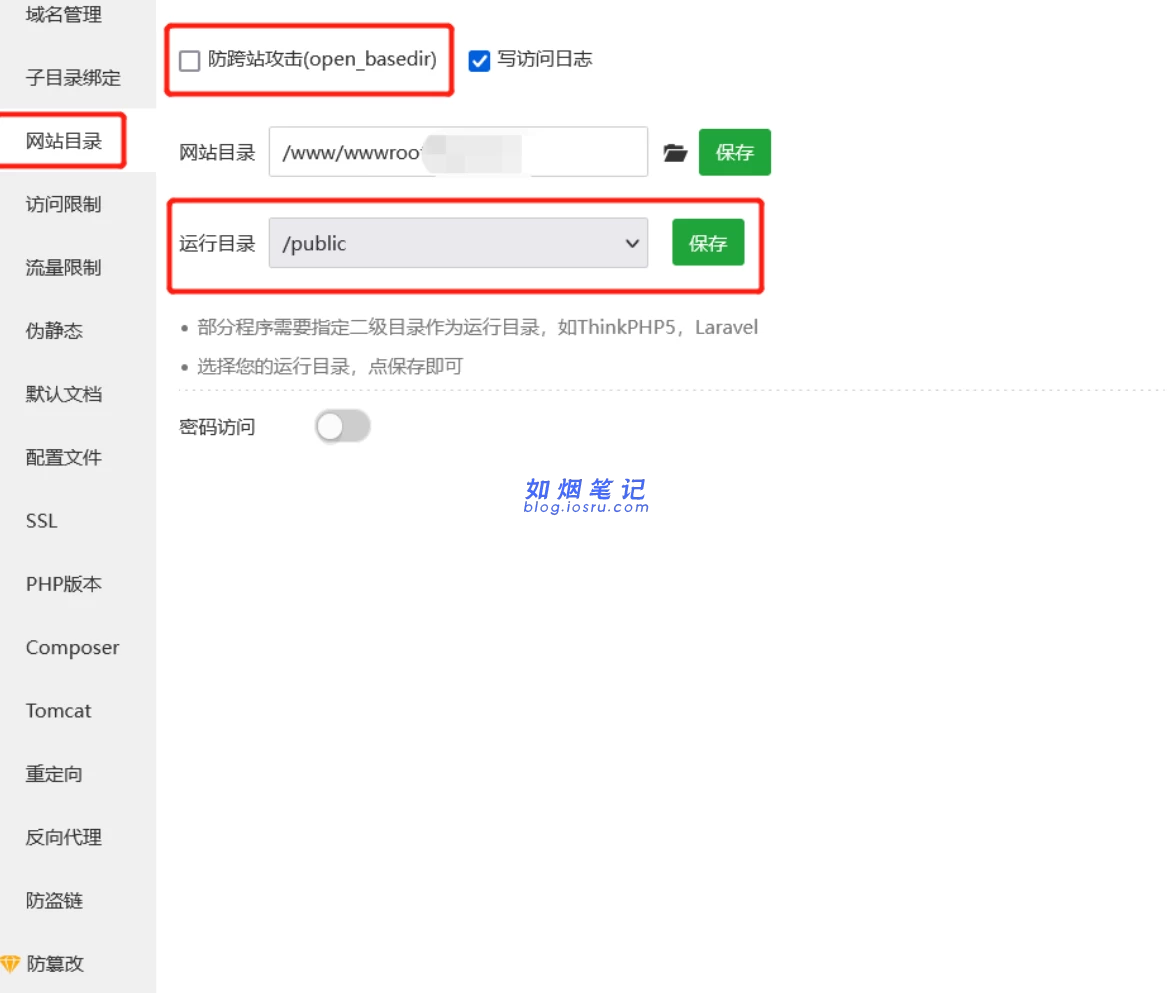Open 域名管理 in the sidebar
The image size is (1173, 993).
pyautogui.click(x=64, y=14)
